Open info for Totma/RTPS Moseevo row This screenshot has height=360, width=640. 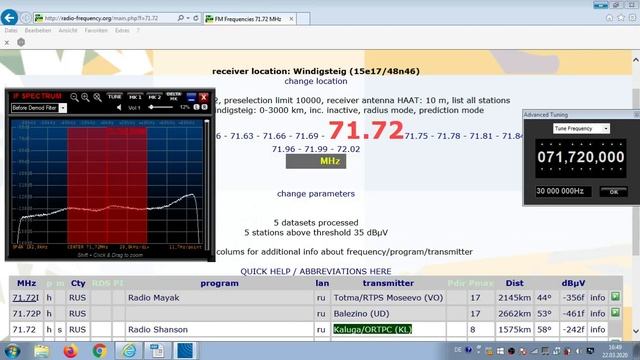click(x=598, y=298)
